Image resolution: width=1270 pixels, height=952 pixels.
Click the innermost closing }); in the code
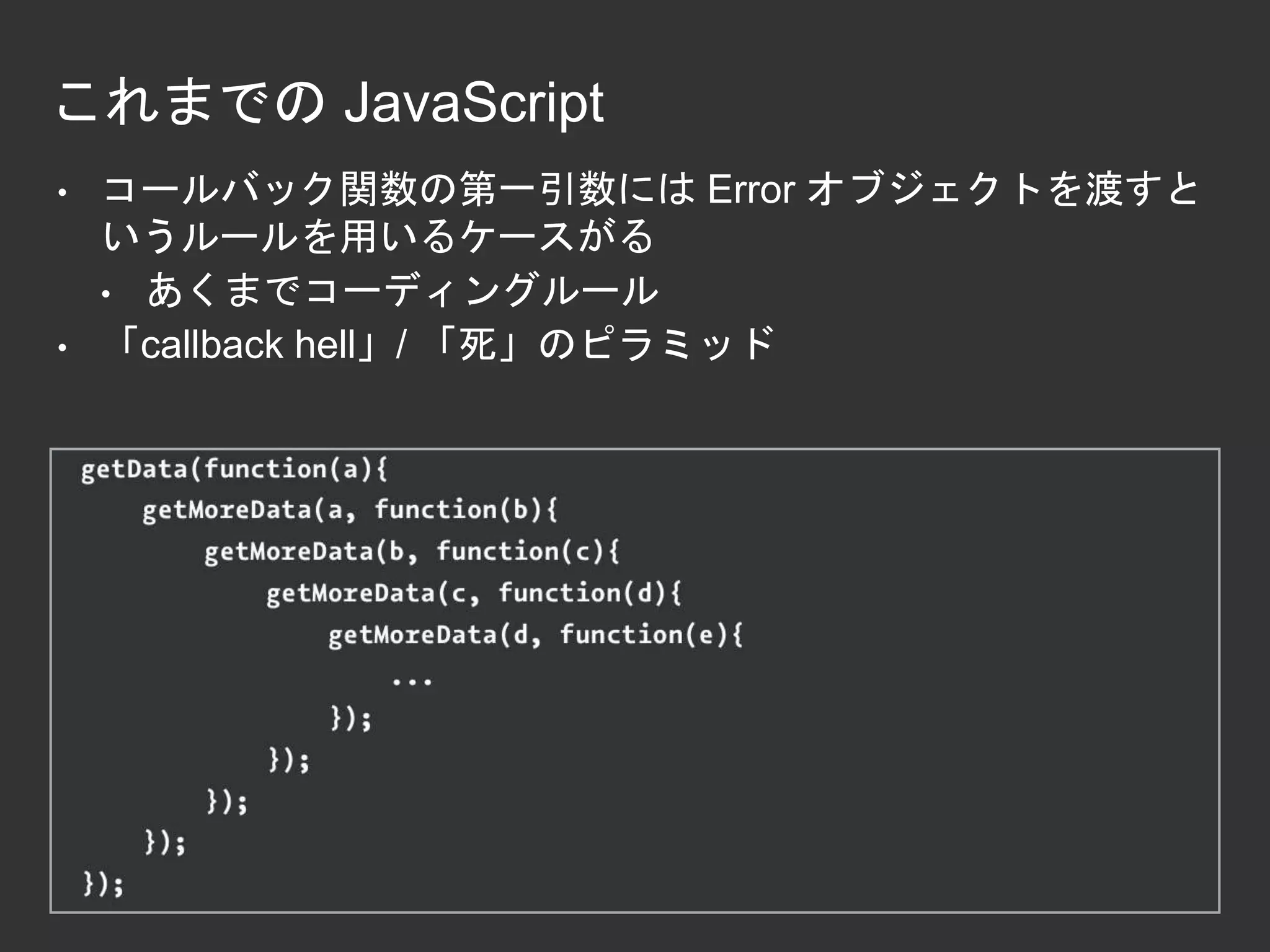click(x=350, y=718)
